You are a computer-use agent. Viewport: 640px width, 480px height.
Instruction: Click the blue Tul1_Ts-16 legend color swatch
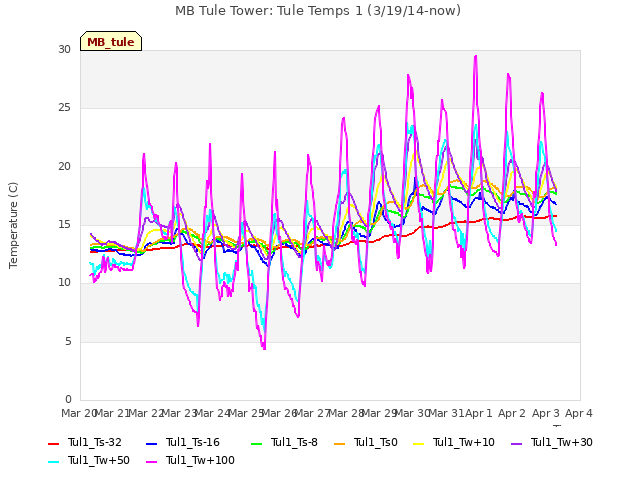point(151,444)
